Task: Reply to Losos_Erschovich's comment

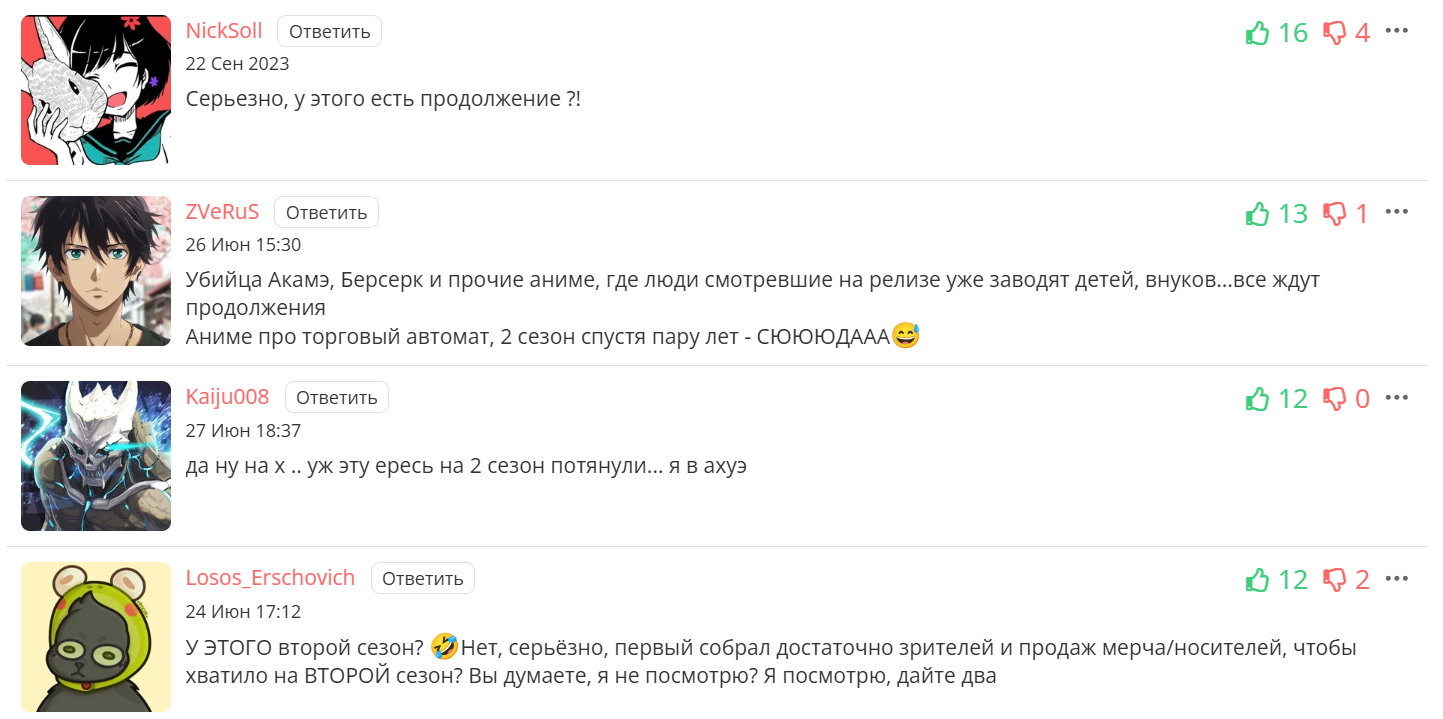Action: pos(423,578)
